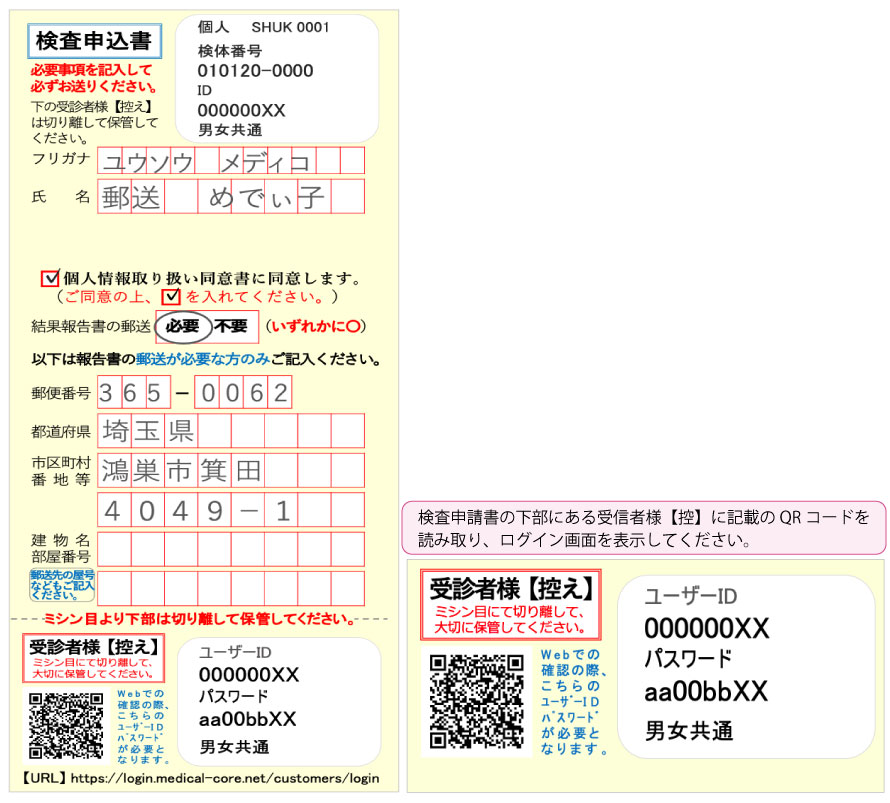Click user ID 000000XX on small stub
The height and width of the screenshot is (803, 890).
(249, 675)
